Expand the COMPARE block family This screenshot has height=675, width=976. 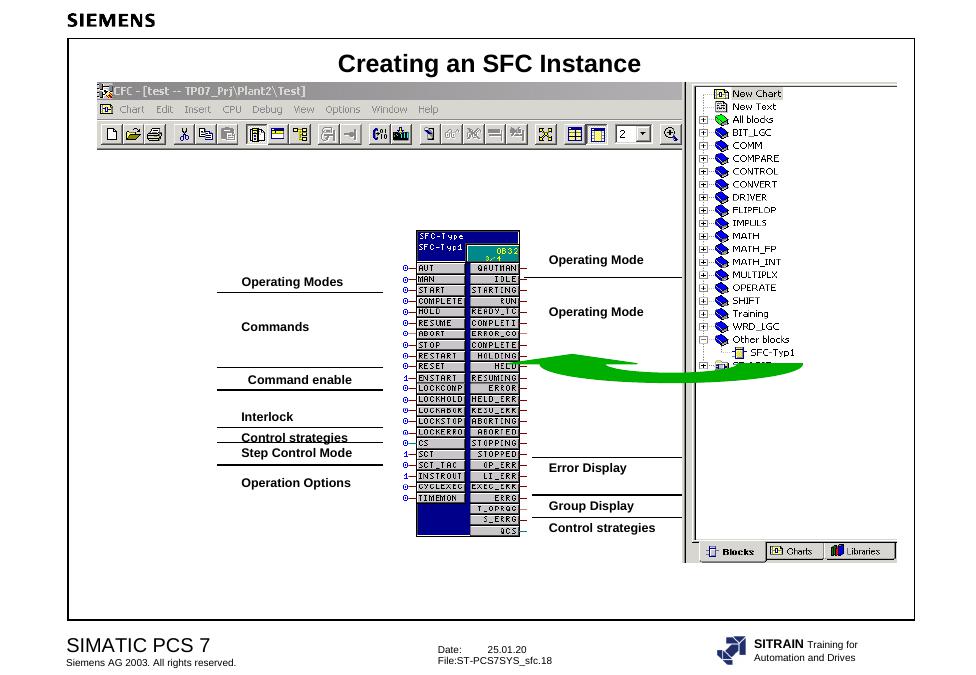coord(703,159)
